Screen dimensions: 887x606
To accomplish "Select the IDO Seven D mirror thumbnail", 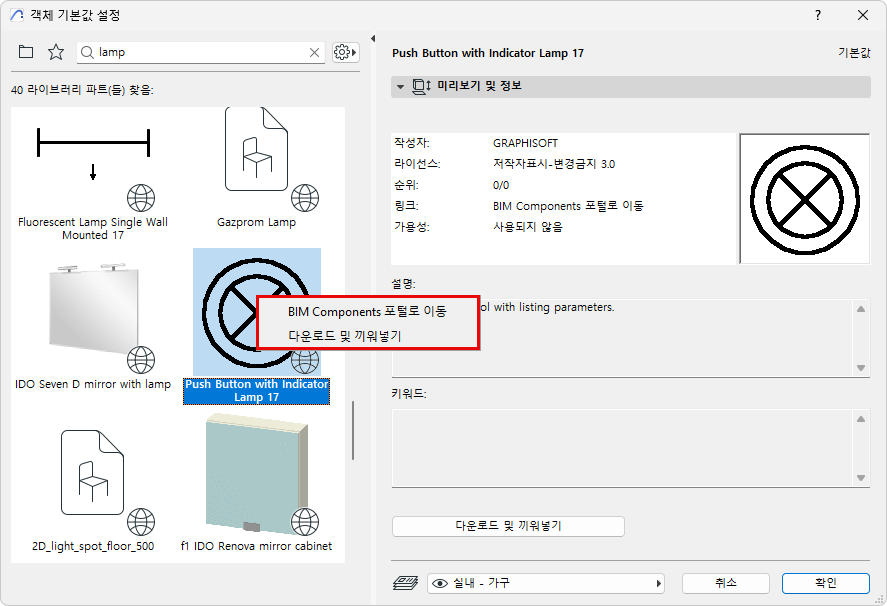I will point(93,308).
